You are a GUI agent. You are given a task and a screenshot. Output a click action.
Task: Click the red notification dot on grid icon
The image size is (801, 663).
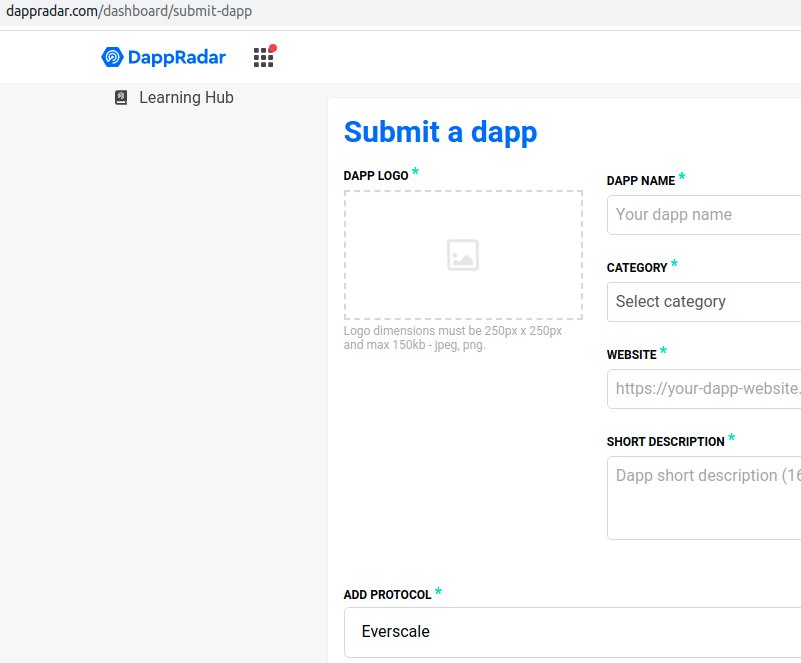point(272,48)
